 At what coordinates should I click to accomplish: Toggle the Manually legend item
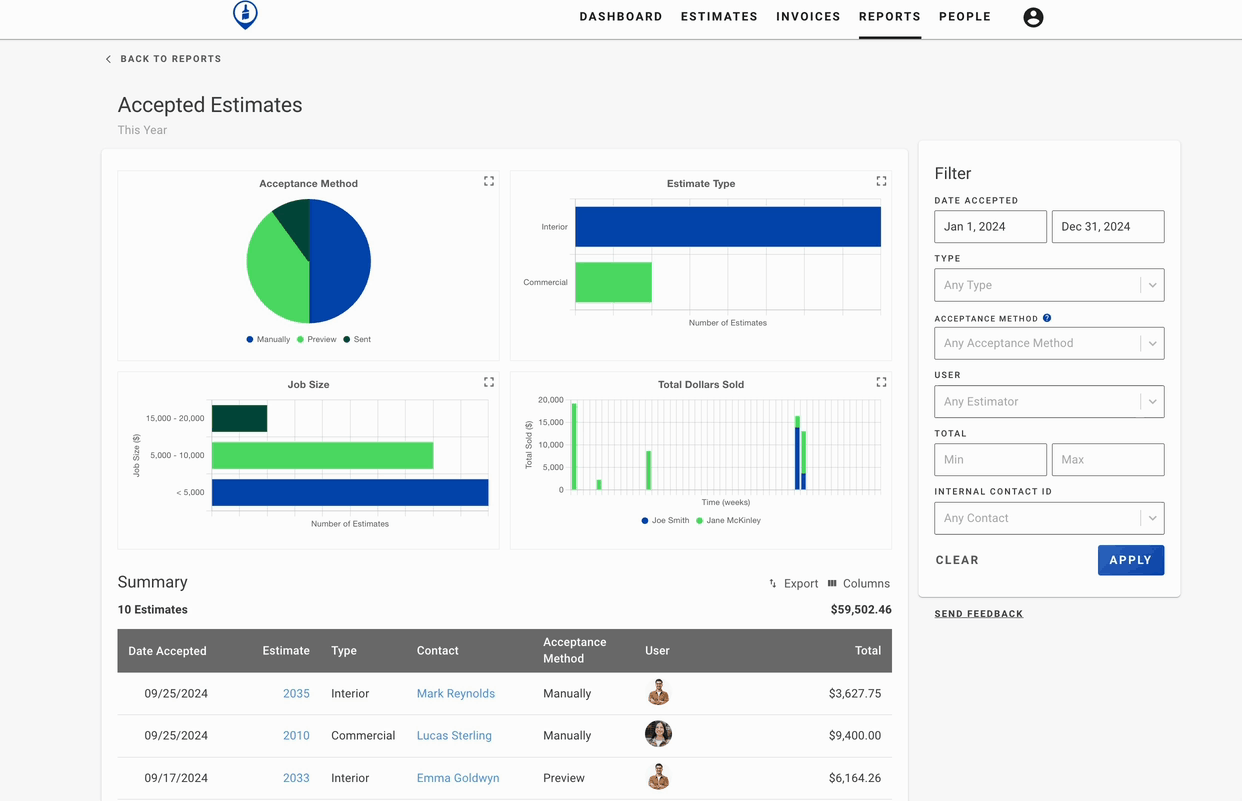point(268,339)
